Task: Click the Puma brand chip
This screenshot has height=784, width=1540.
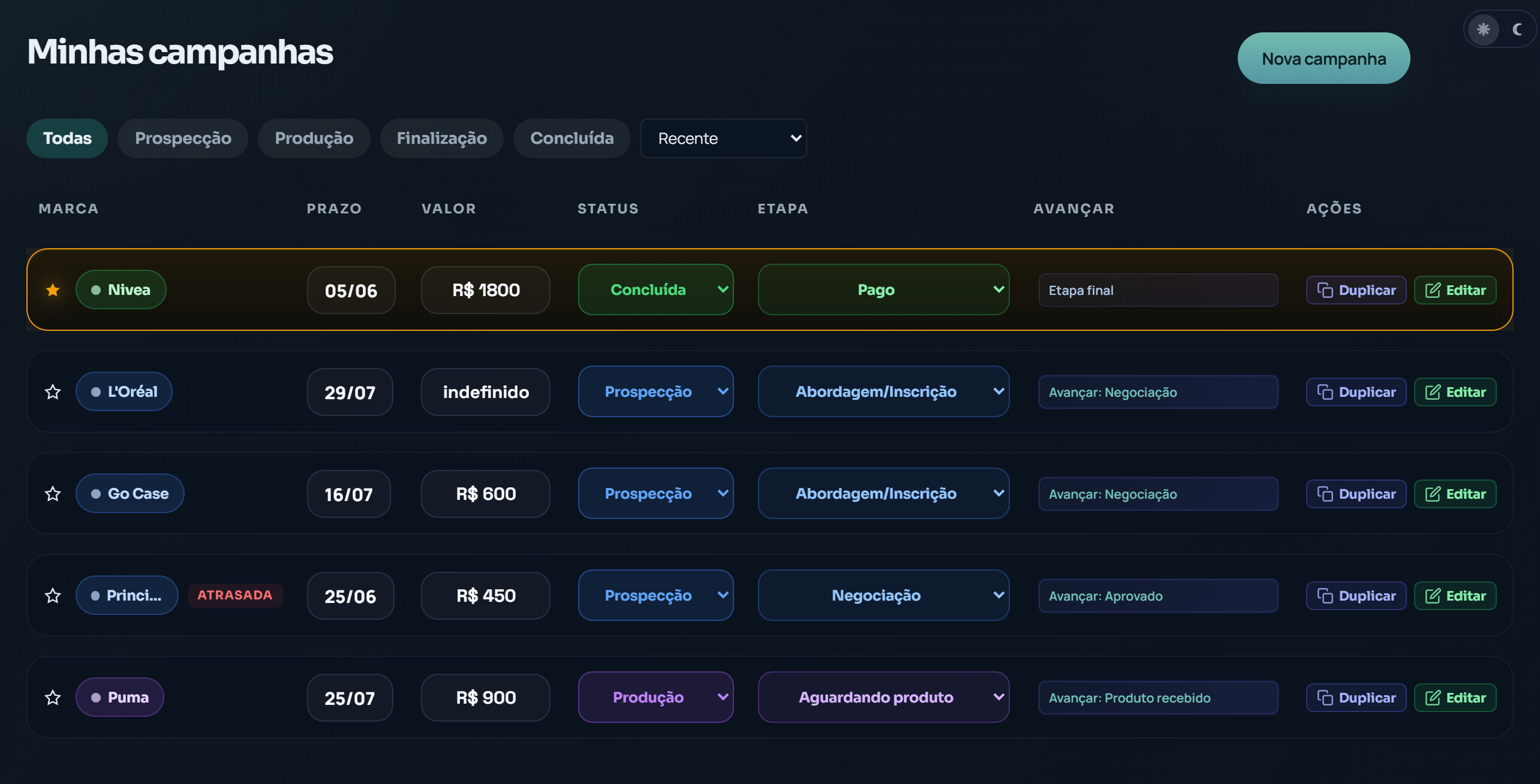Action: [120, 697]
